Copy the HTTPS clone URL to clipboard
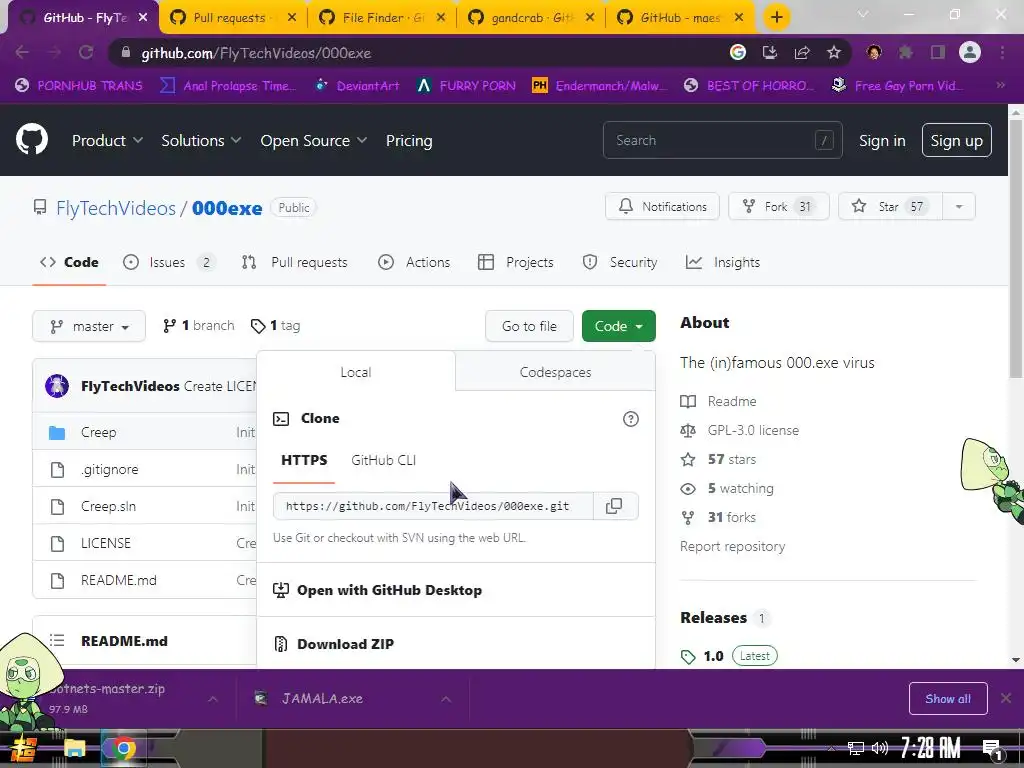This screenshot has width=1024, height=768. coord(615,506)
